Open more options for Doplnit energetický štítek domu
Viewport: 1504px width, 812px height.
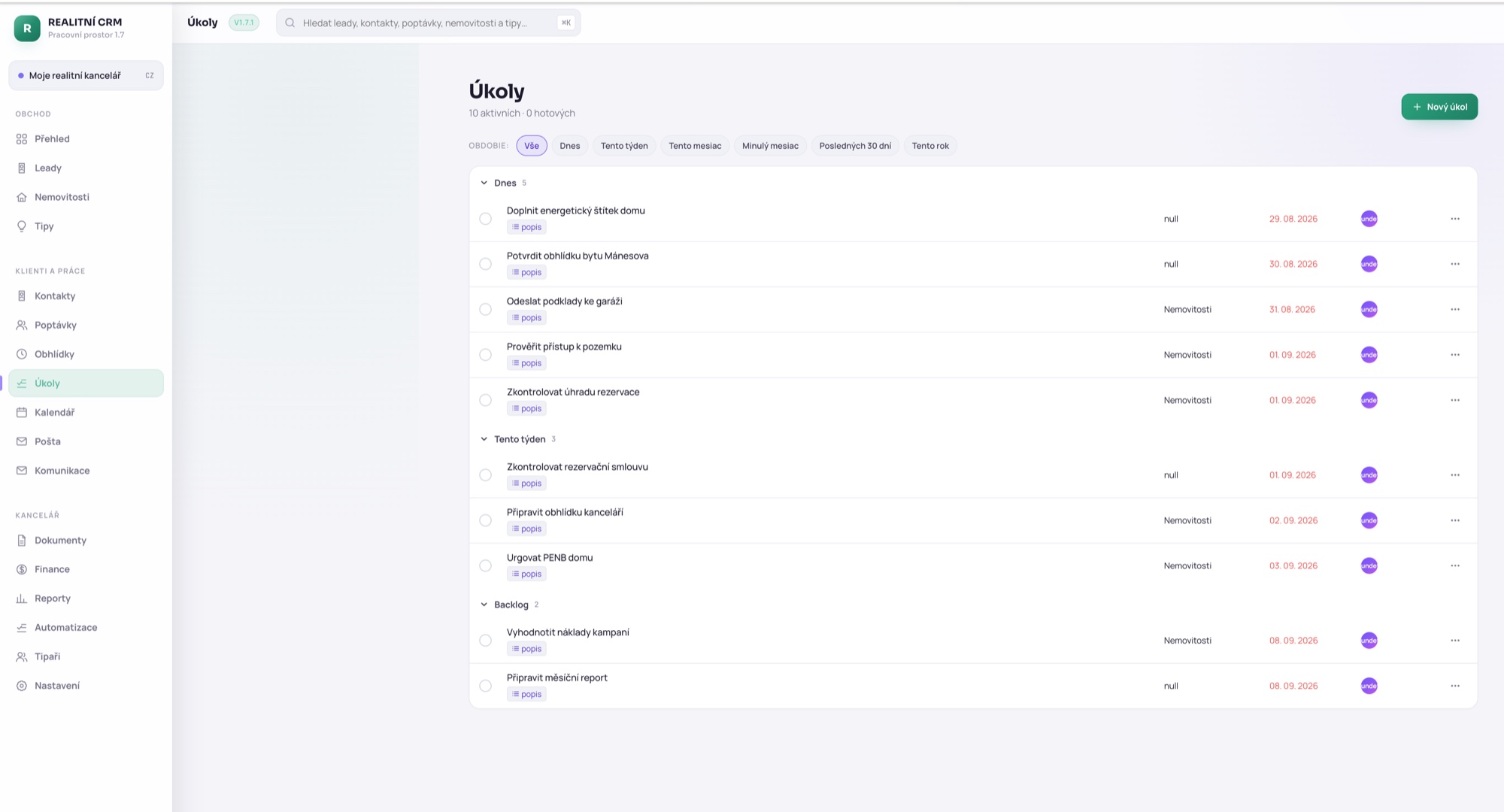click(x=1455, y=219)
